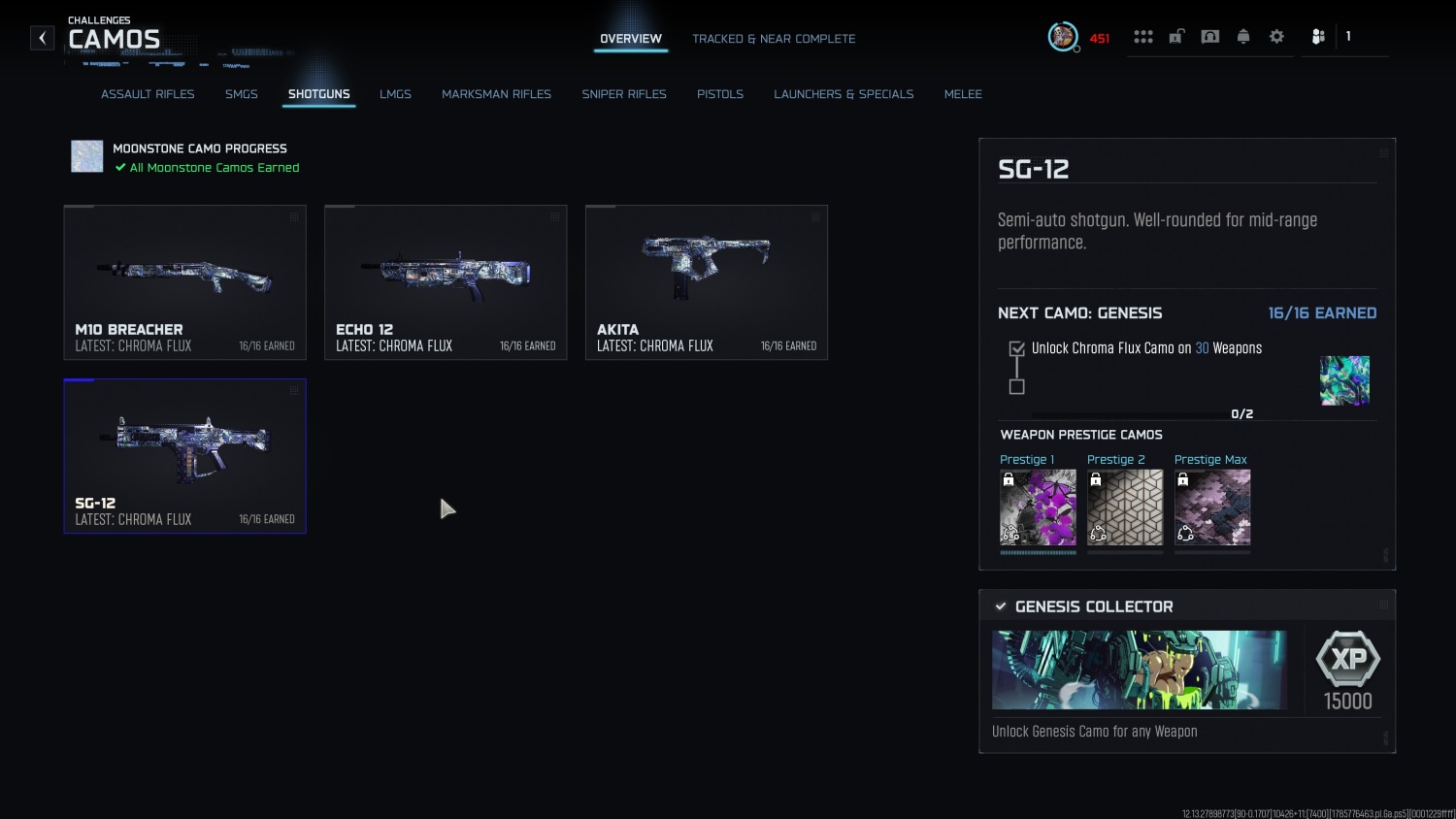
Task: Click the Prestige Max progress bar
Action: 1212,552
